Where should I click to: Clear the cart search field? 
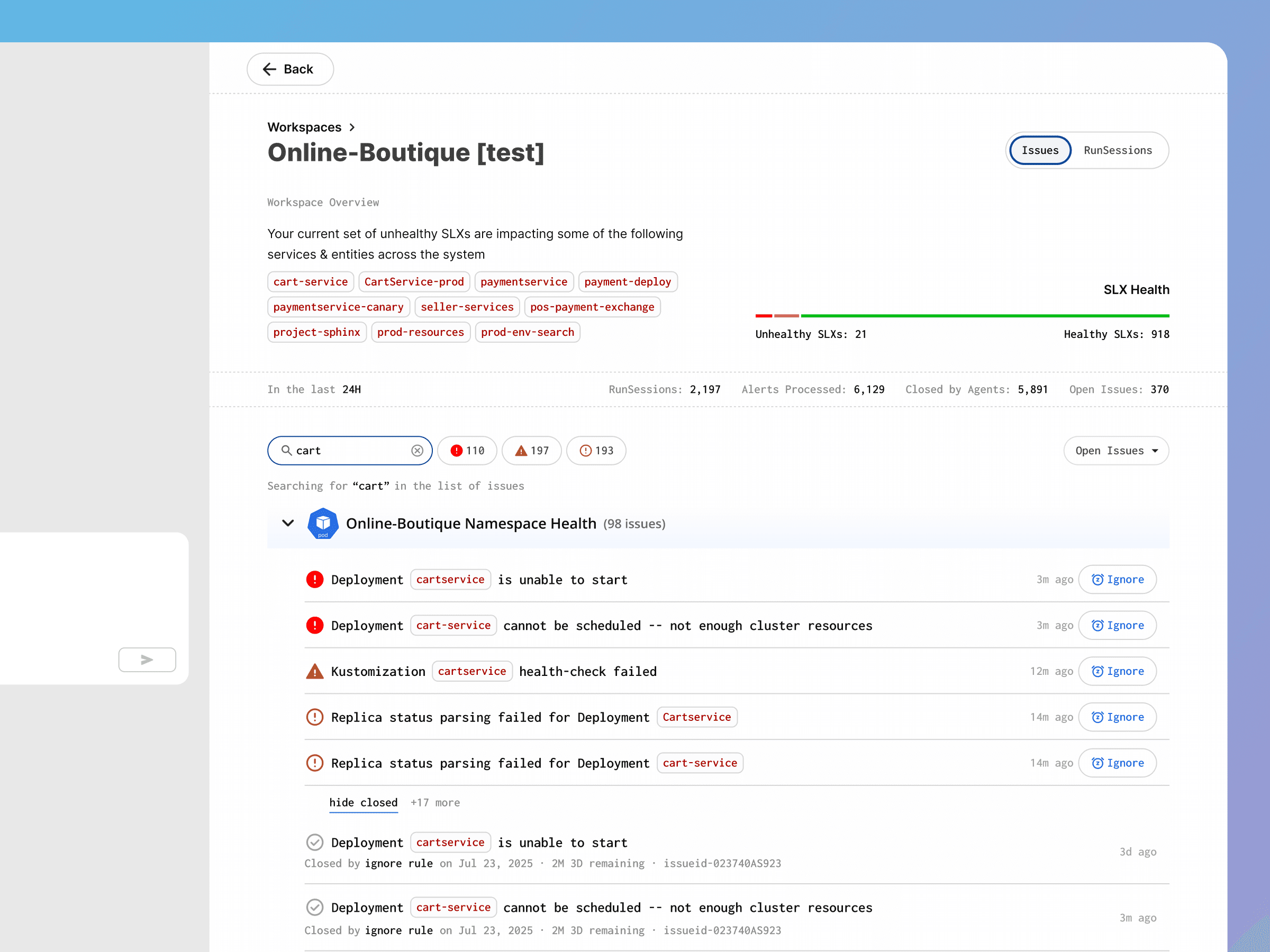418,451
